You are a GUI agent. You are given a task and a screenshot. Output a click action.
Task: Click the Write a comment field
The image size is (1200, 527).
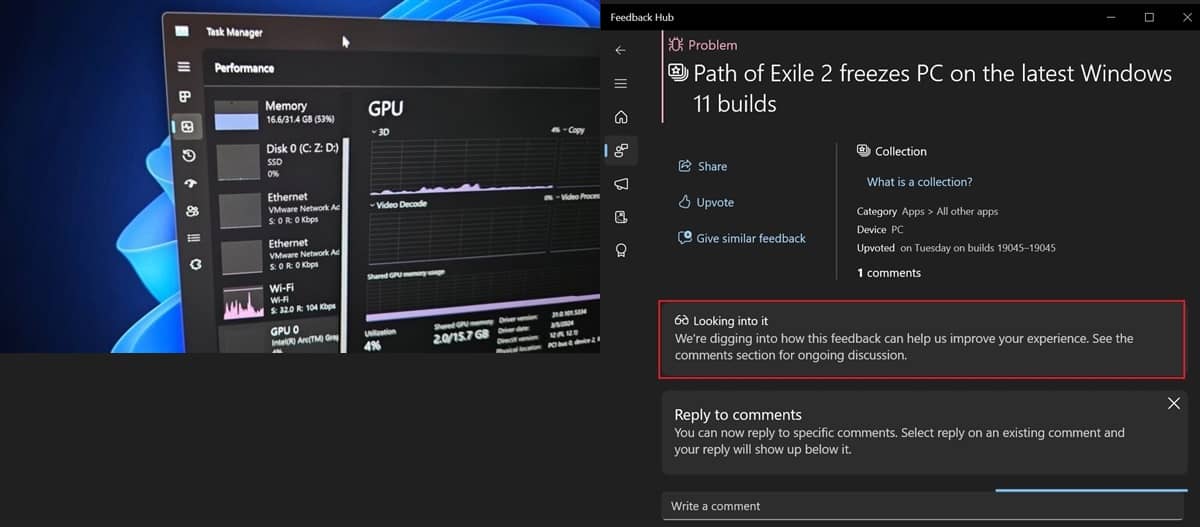(920, 506)
